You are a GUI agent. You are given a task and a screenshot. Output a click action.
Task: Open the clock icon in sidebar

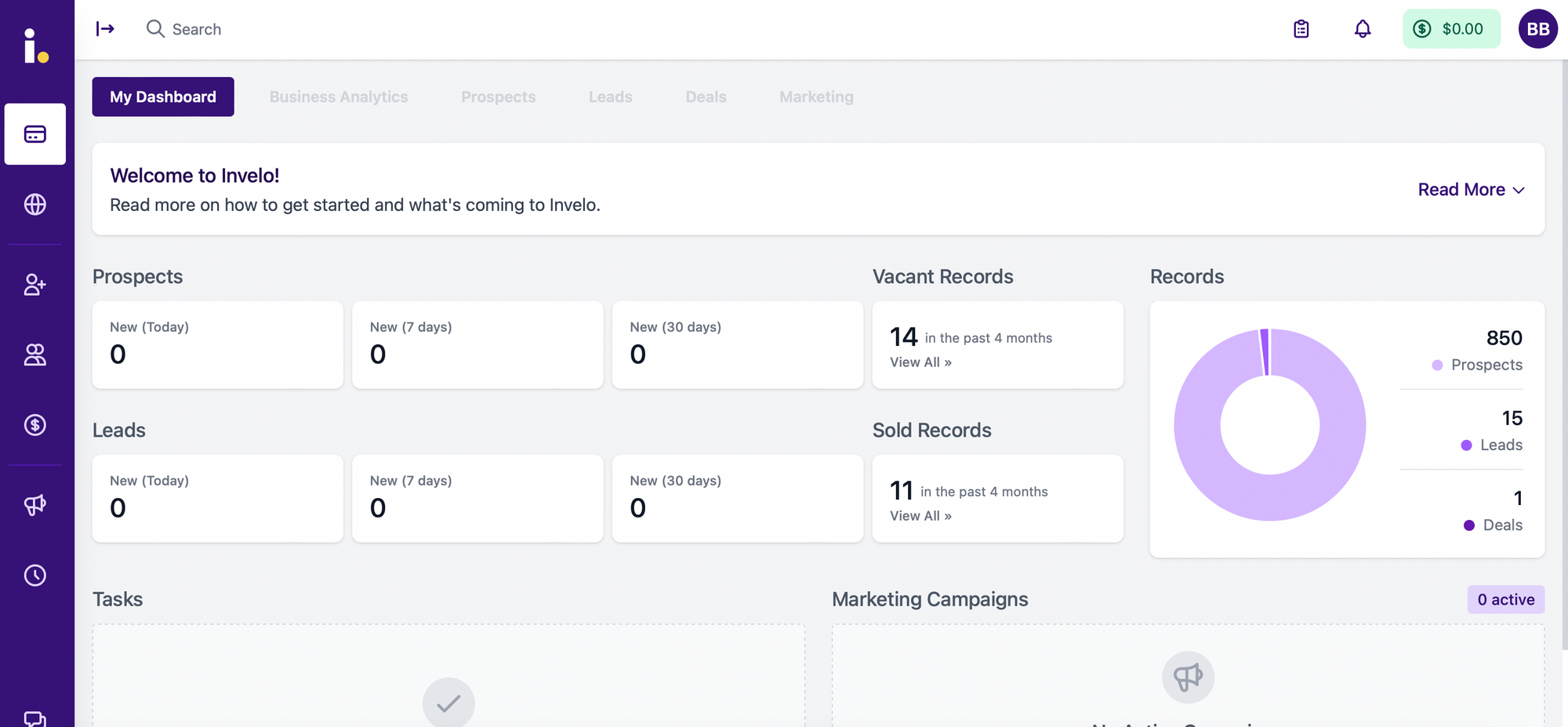tap(35, 575)
